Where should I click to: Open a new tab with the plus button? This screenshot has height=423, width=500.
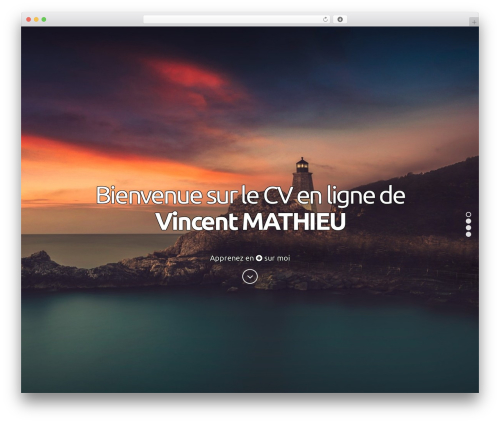point(474,22)
